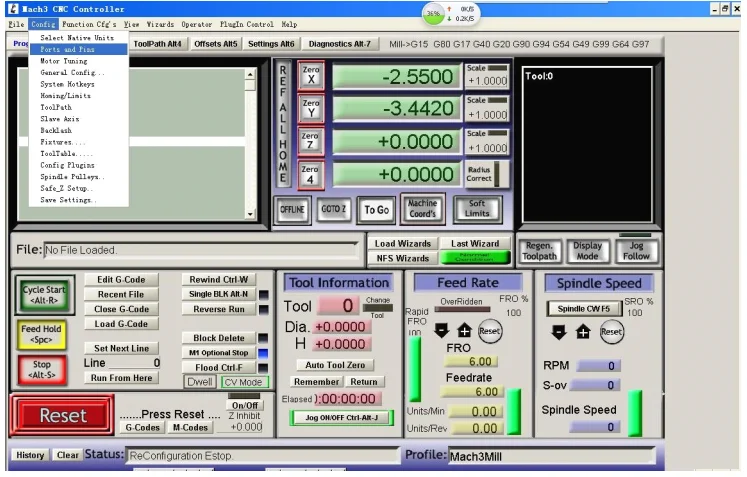This screenshot has height=477, width=747.
Task: Click Edit G-Code button
Action: point(121,280)
